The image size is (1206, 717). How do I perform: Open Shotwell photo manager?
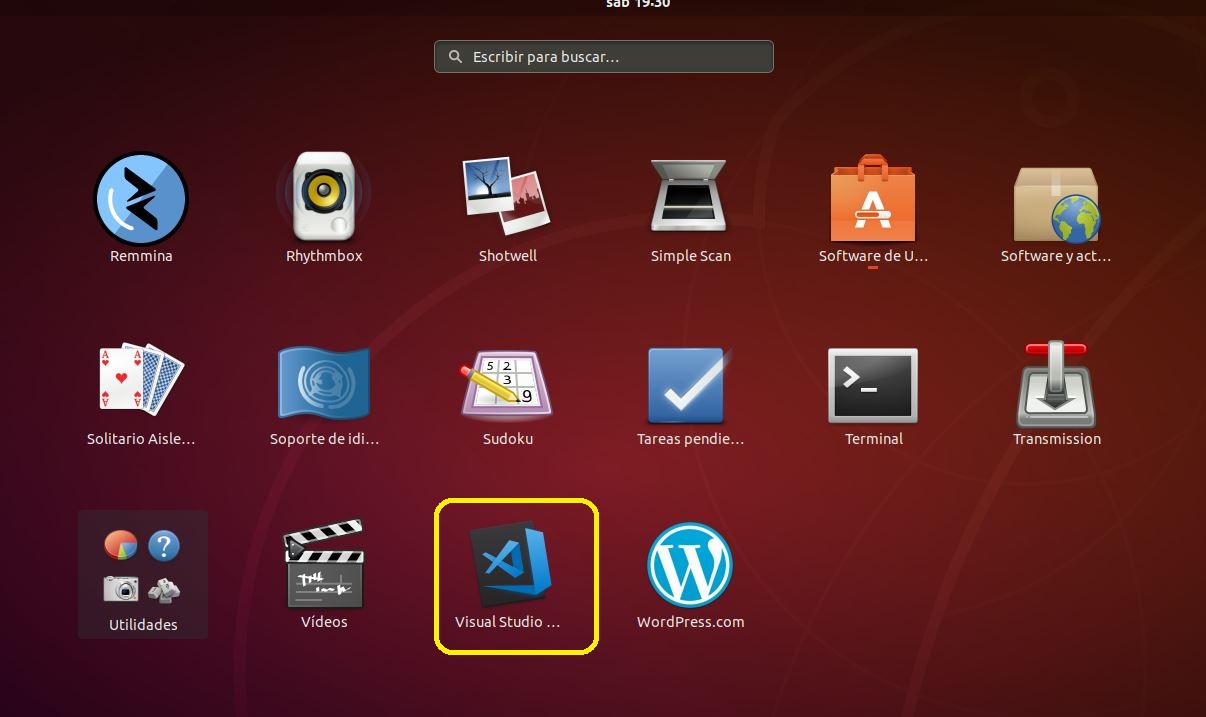[x=506, y=196]
